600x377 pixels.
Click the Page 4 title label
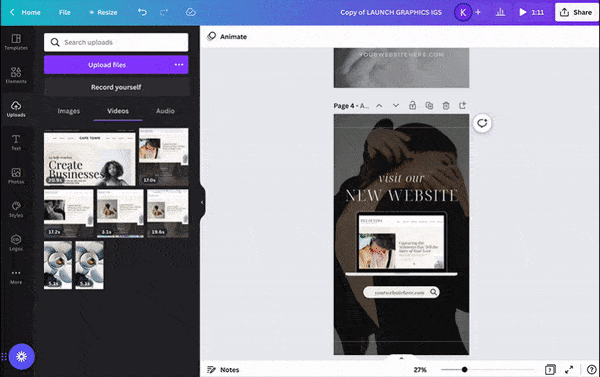[351, 106]
